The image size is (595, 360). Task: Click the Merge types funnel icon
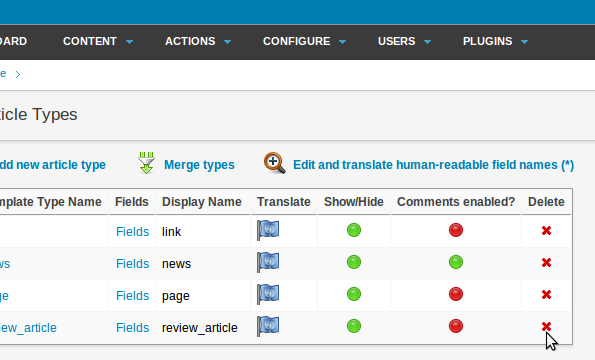[146, 163]
